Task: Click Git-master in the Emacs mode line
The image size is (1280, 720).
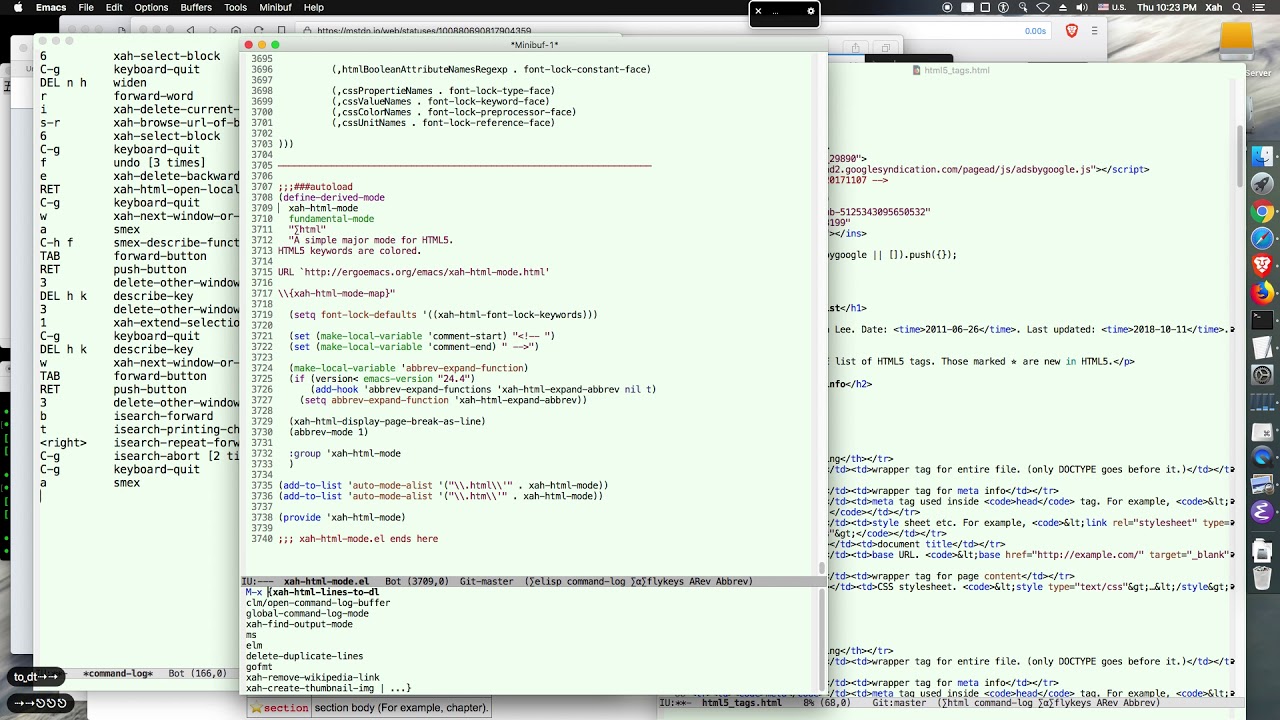Action: coord(486,581)
